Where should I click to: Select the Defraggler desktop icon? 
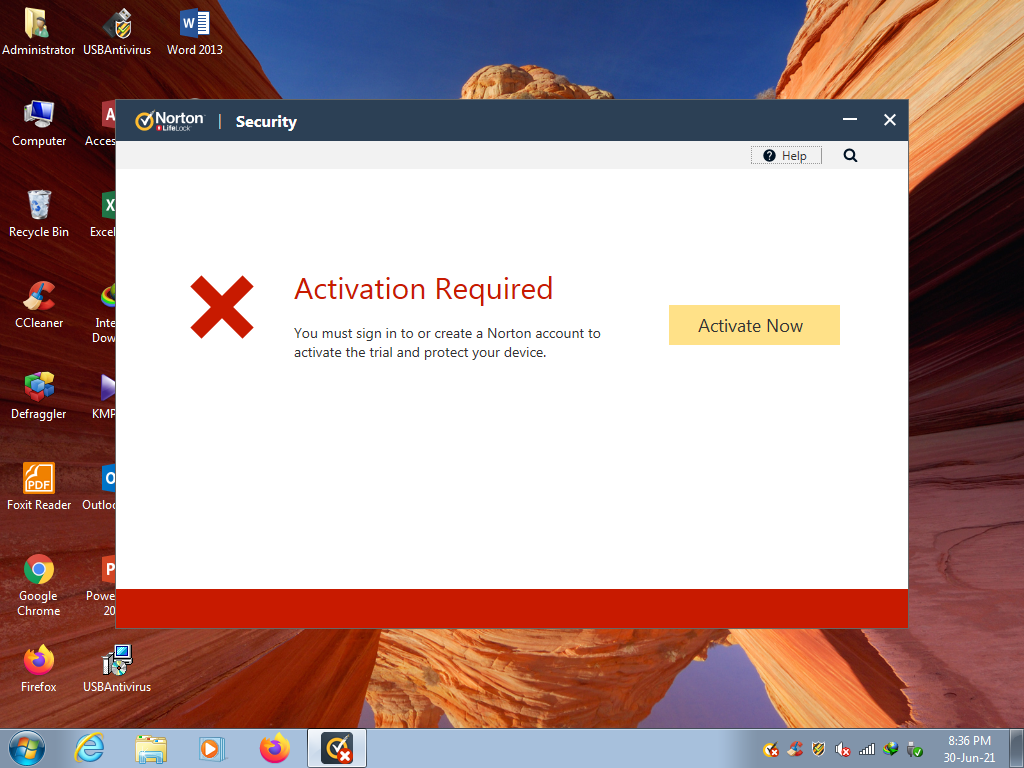[x=39, y=396]
